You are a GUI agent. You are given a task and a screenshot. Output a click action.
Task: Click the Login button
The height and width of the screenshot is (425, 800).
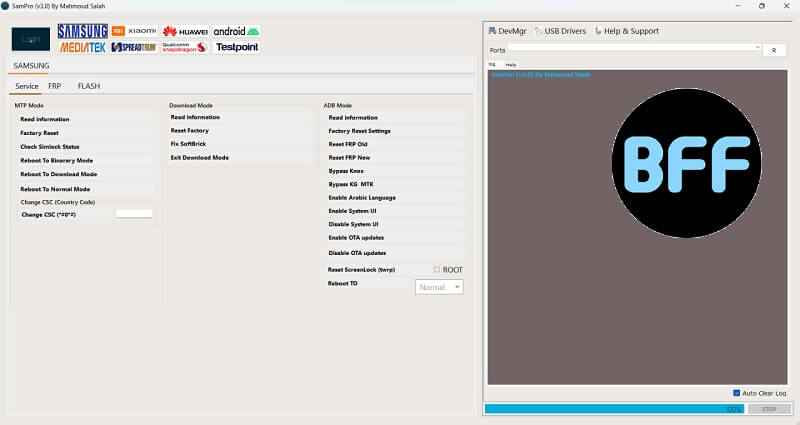[31, 39]
